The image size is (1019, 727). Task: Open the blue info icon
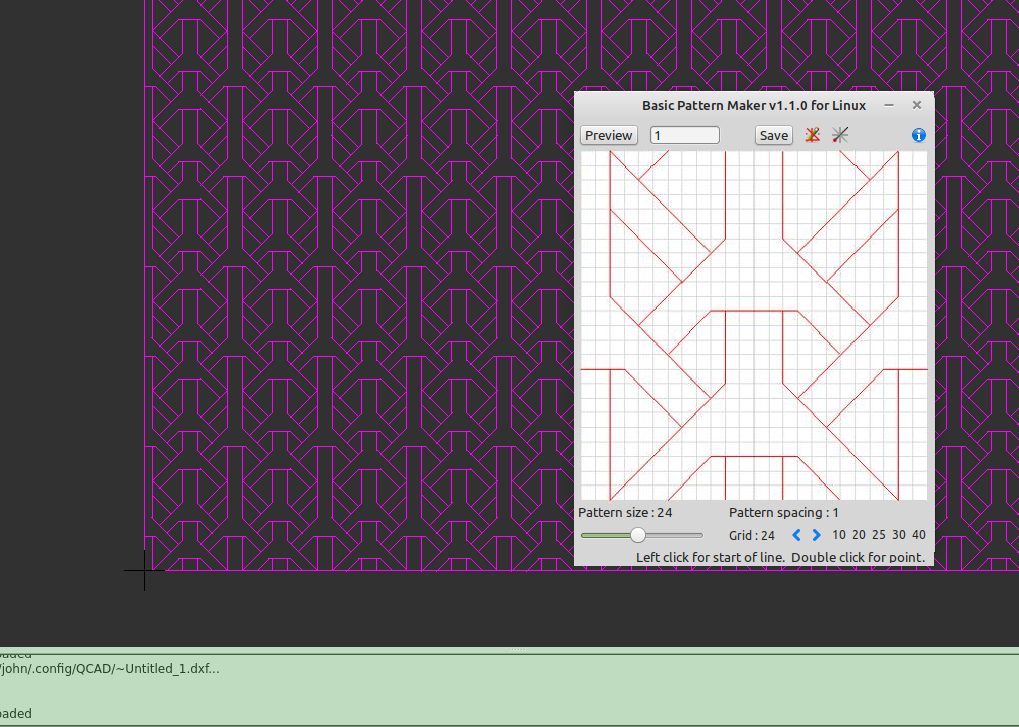tap(917, 135)
